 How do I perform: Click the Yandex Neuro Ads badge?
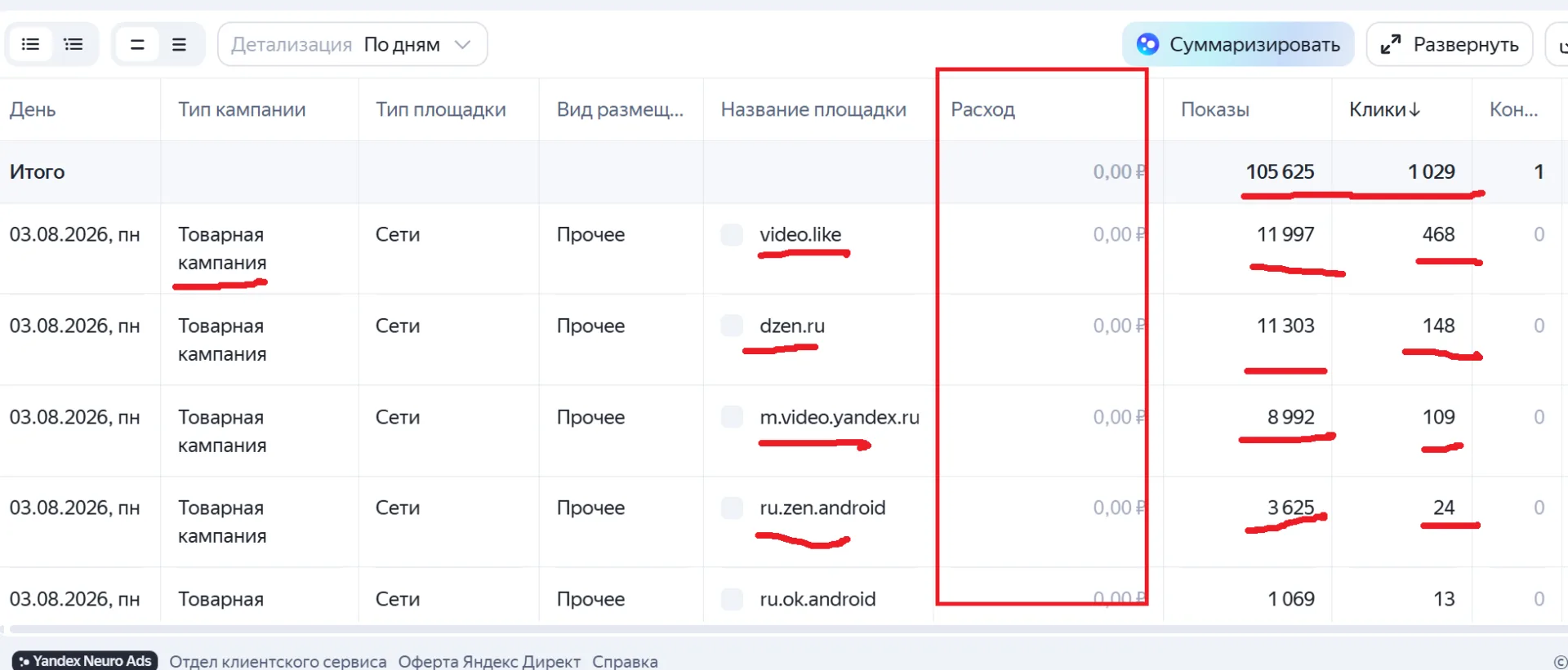[x=85, y=661]
